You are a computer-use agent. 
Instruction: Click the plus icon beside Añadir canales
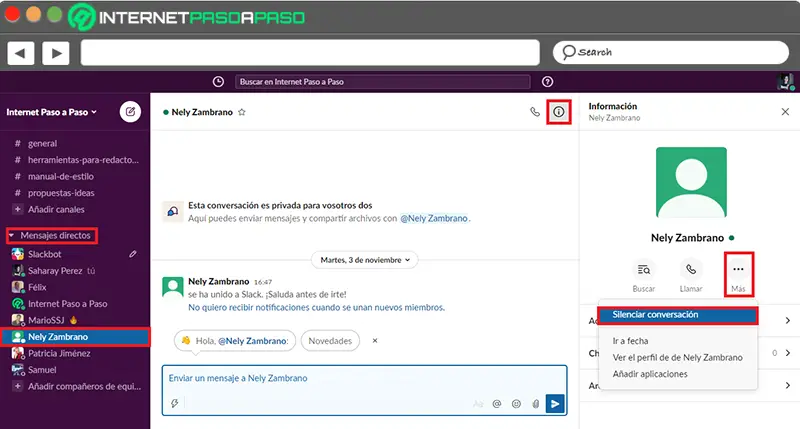(18, 209)
